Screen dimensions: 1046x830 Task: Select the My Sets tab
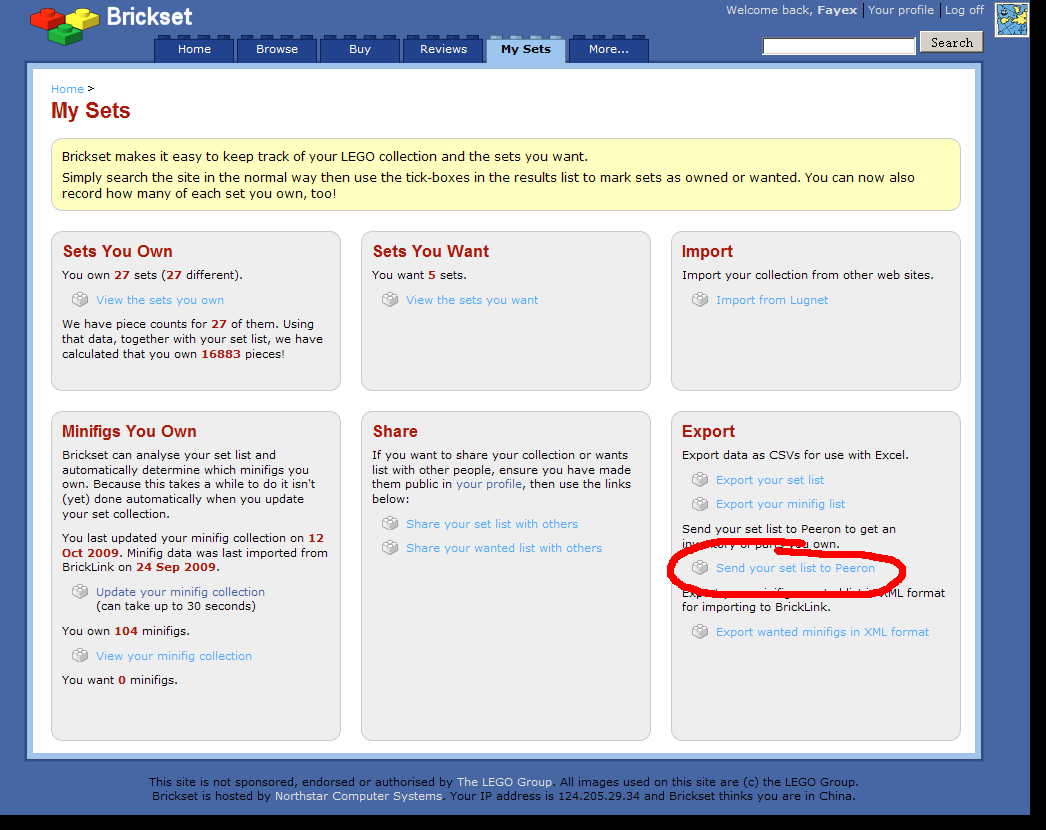[x=526, y=49]
